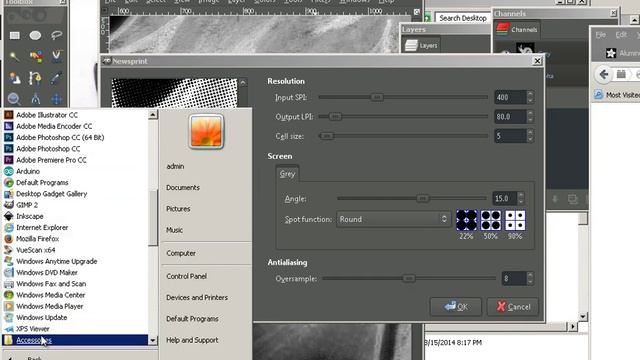This screenshot has width=640, height=360.
Task: Click the Cell size slider handle
Action: point(327,136)
